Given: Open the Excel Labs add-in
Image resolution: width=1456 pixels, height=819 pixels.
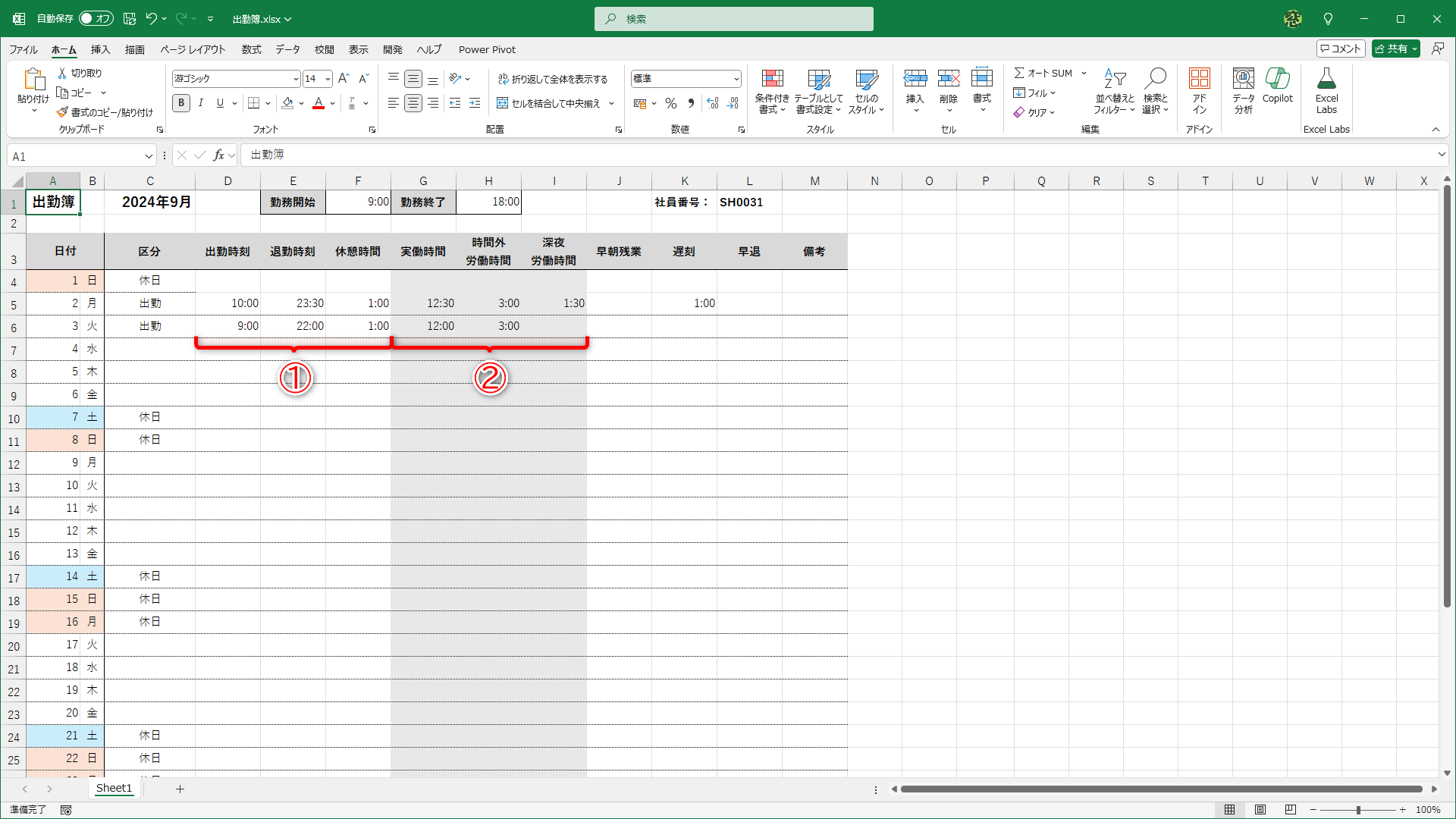Looking at the screenshot, I should pos(1326,90).
